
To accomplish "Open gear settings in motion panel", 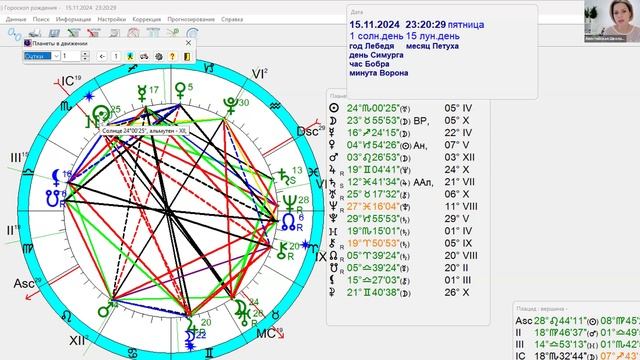I will [159, 56].
